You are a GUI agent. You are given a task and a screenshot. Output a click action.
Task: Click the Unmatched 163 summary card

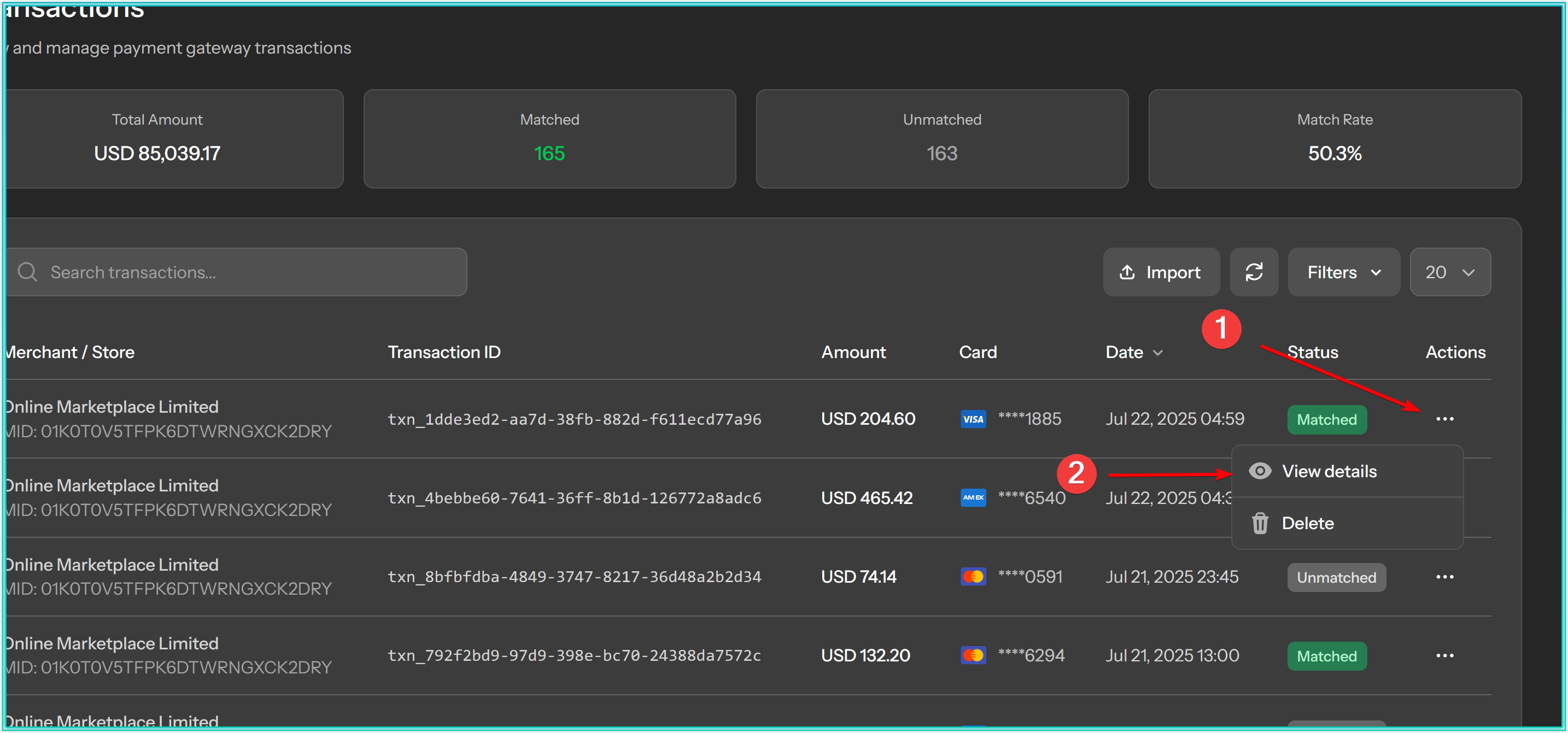click(941, 139)
